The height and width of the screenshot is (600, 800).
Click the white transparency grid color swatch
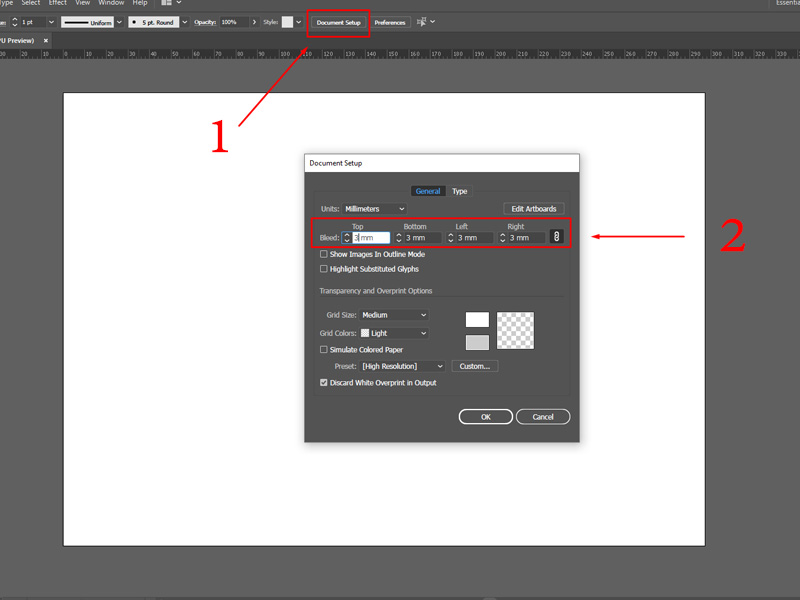(477, 320)
